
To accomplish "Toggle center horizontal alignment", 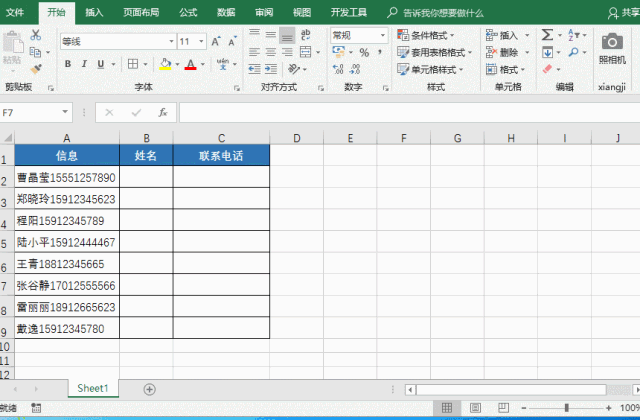I will (x=271, y=52).
